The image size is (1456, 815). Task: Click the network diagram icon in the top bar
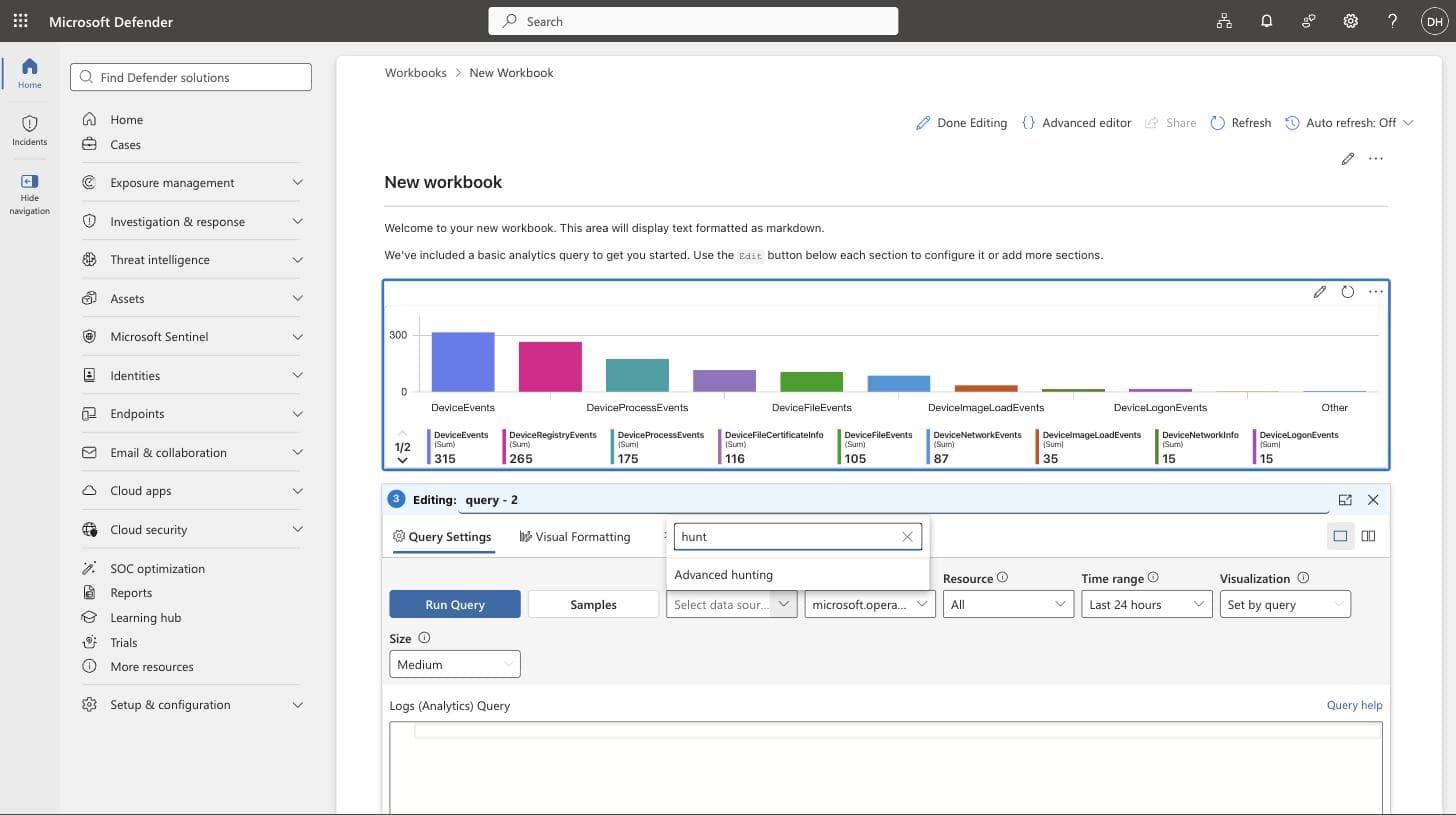[x=1224, y=21]
